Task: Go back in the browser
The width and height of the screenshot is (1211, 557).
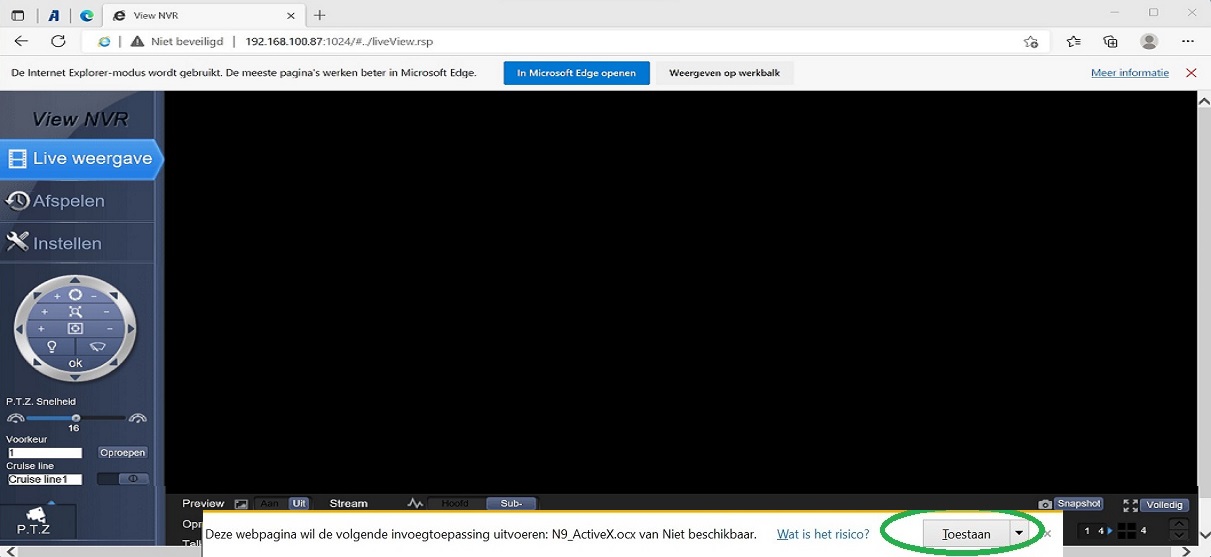Action: [21, 41]
